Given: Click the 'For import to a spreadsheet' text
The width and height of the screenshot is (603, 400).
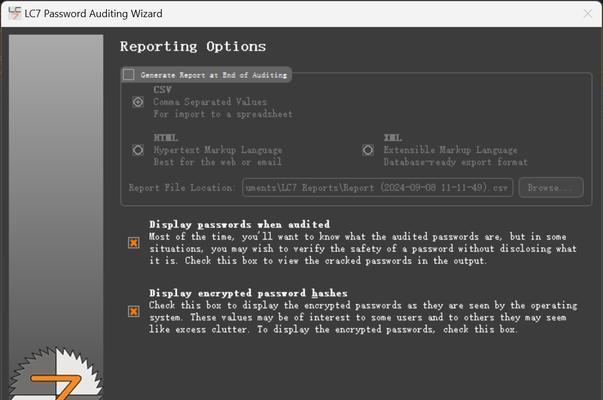Looking at the screenshot, I should tap(223, 114).
